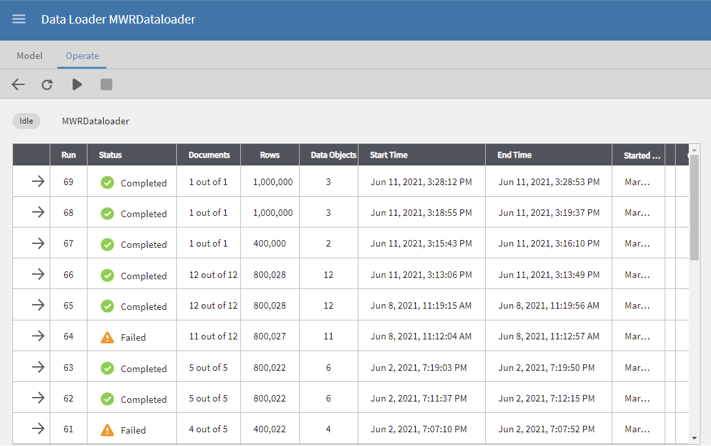711x446 pixels.
Task: Click the truncated Started column header
Action: coord(642,155)
